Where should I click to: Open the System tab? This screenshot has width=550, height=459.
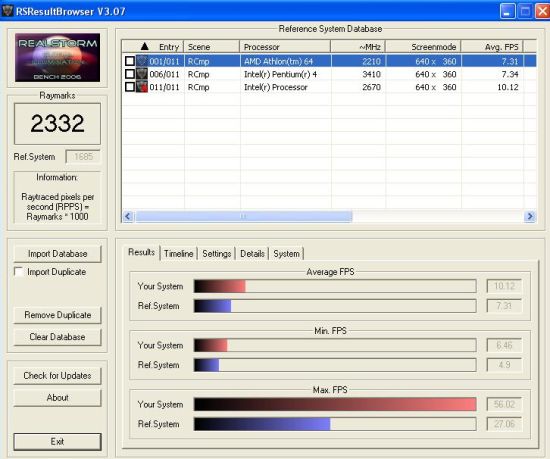(286, 254)
